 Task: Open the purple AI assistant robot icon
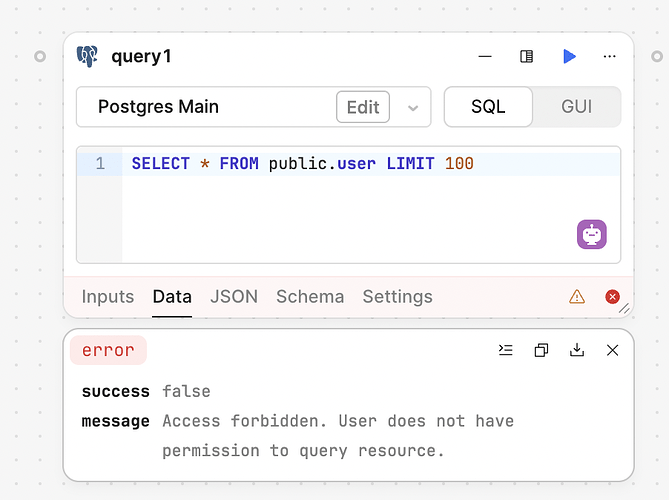pos(592,234)
